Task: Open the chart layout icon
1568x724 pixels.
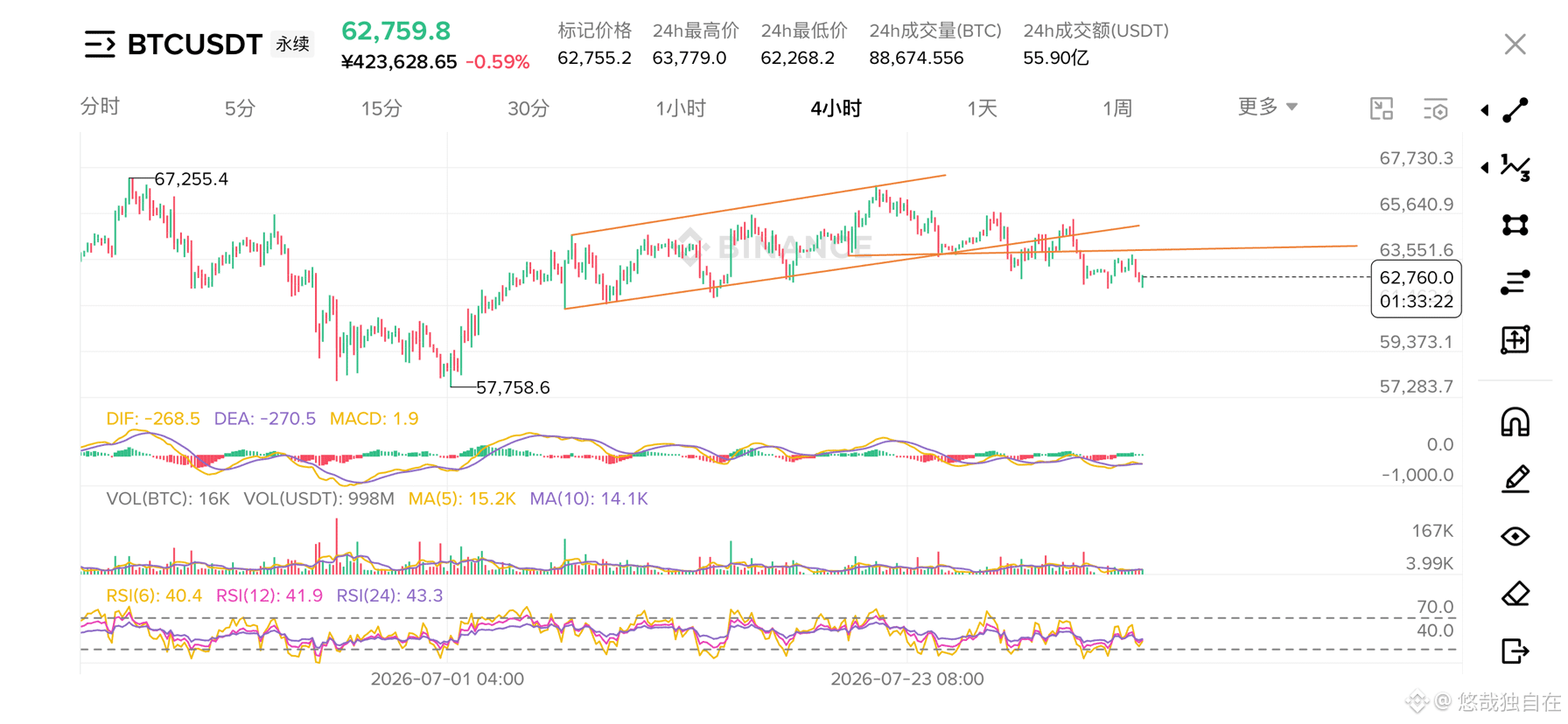Action: tap(1382, 108)
